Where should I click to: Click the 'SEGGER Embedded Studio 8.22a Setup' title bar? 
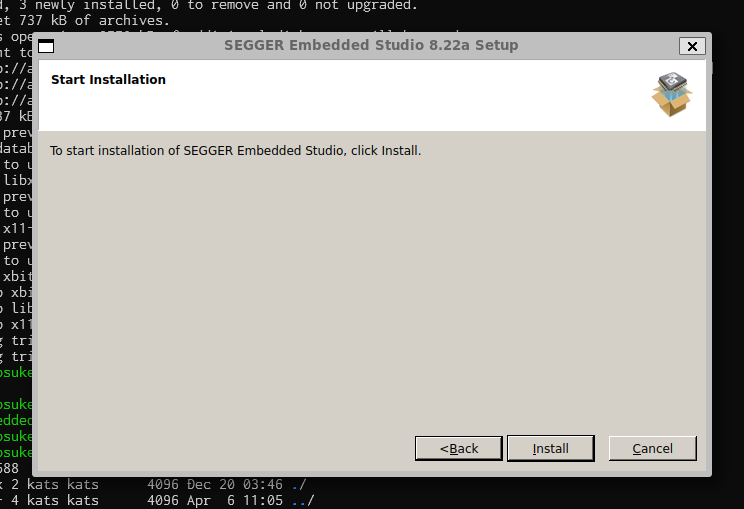click(x=371, y=46)
